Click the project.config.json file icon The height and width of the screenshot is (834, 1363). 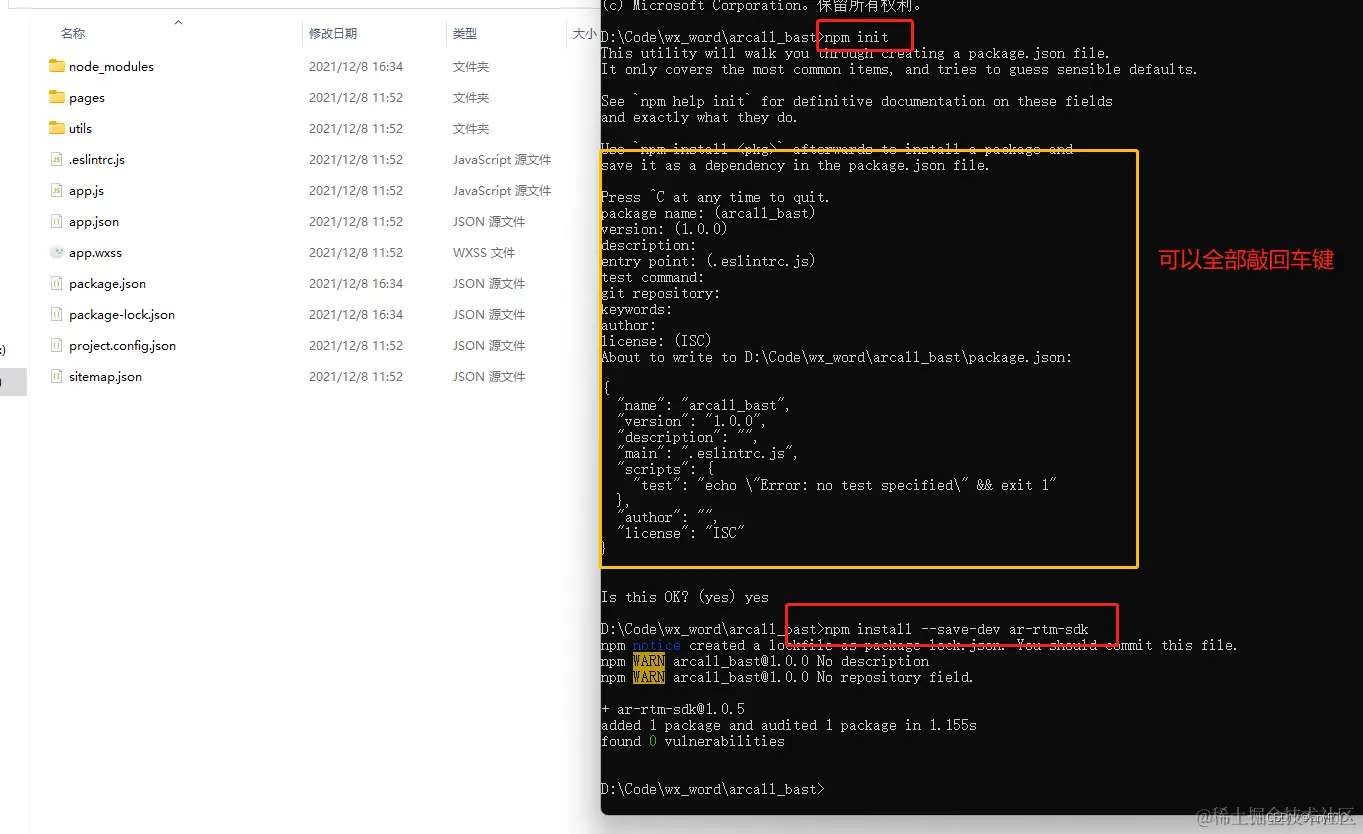coord(57,346)
